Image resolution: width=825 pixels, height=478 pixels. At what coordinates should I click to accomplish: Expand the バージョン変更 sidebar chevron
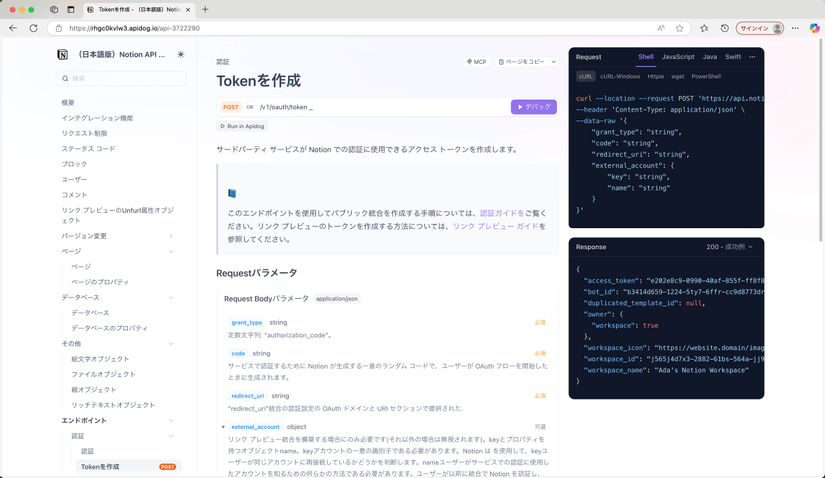click(x=171, y=236)
